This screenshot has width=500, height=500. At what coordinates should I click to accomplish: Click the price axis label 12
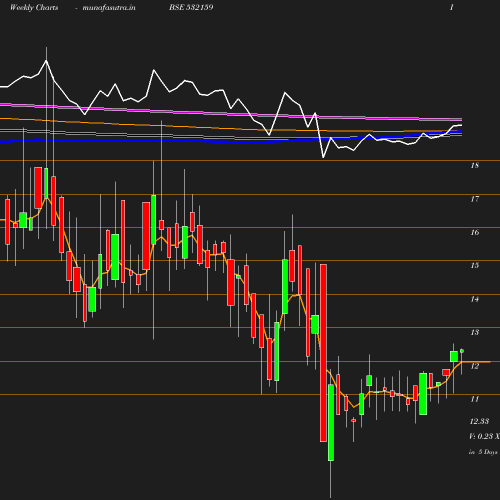click(475, 366)
